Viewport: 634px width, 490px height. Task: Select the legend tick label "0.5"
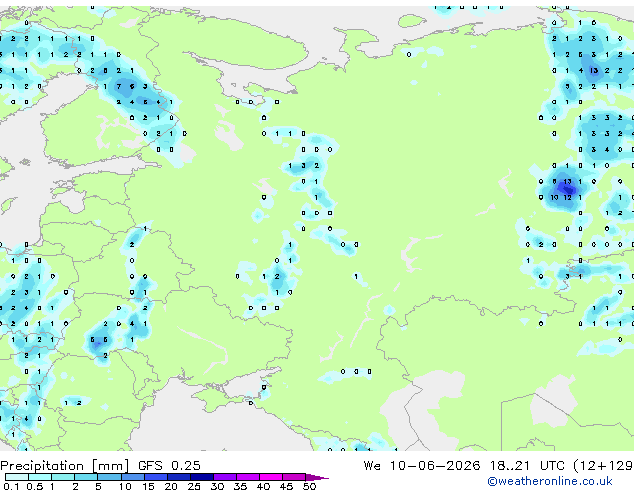pyautogui.click(x=35, y=486)
